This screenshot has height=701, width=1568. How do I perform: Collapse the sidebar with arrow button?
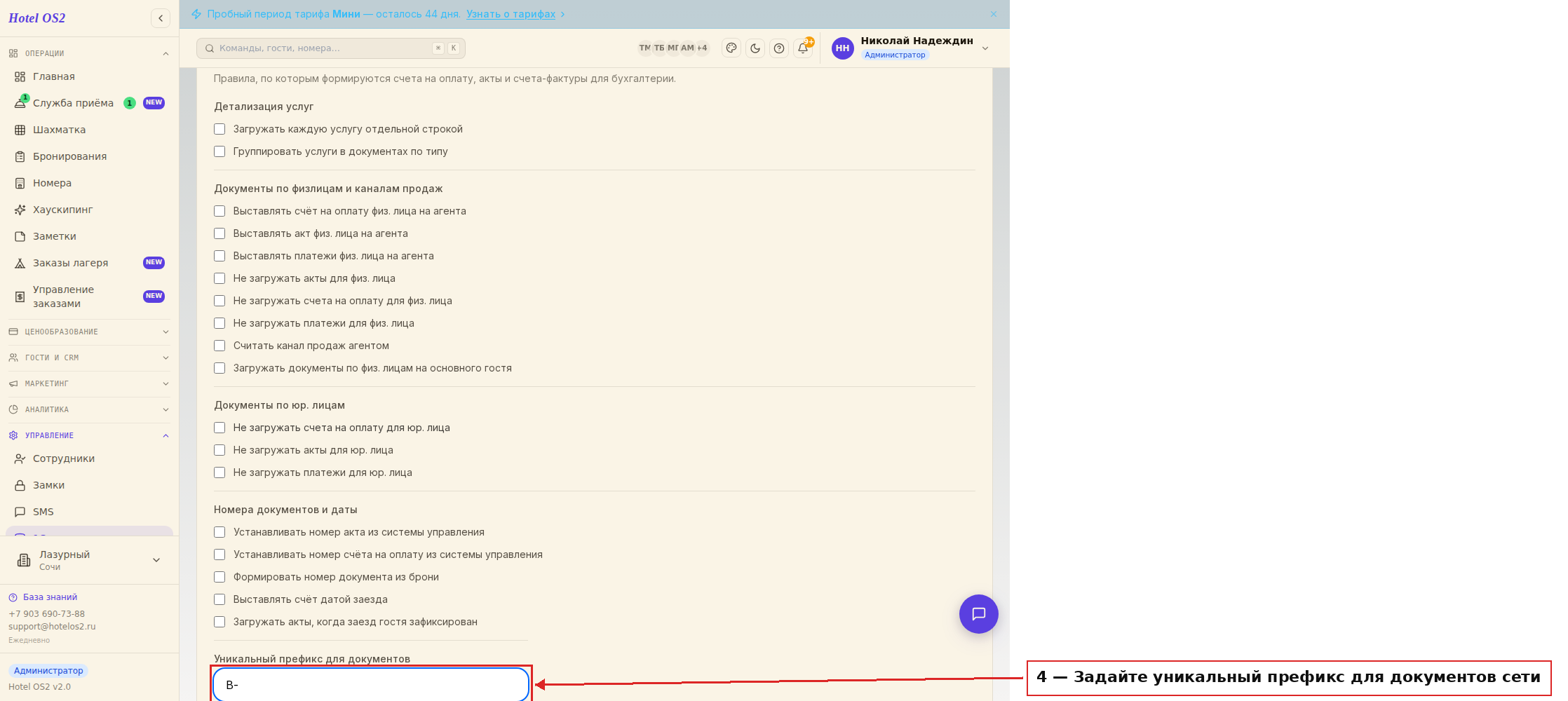pos(161,18)
